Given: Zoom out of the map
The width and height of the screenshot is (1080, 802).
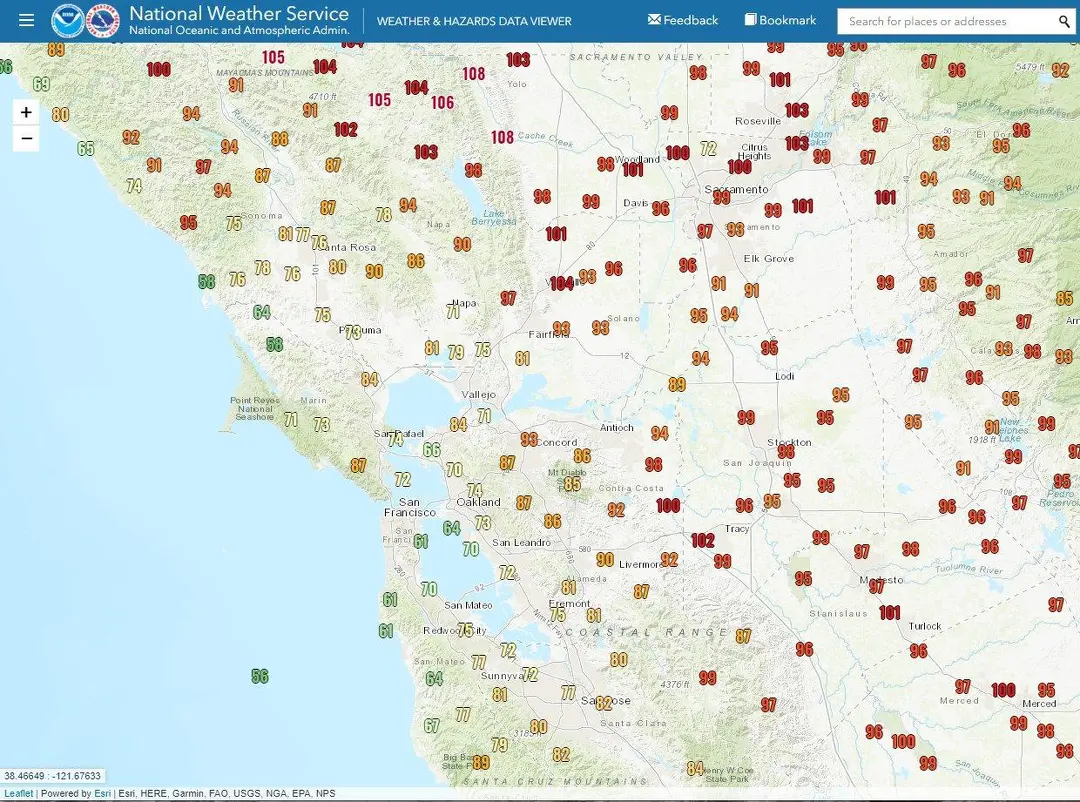Looking at the screenshot, I should click(x=26, y=138).
